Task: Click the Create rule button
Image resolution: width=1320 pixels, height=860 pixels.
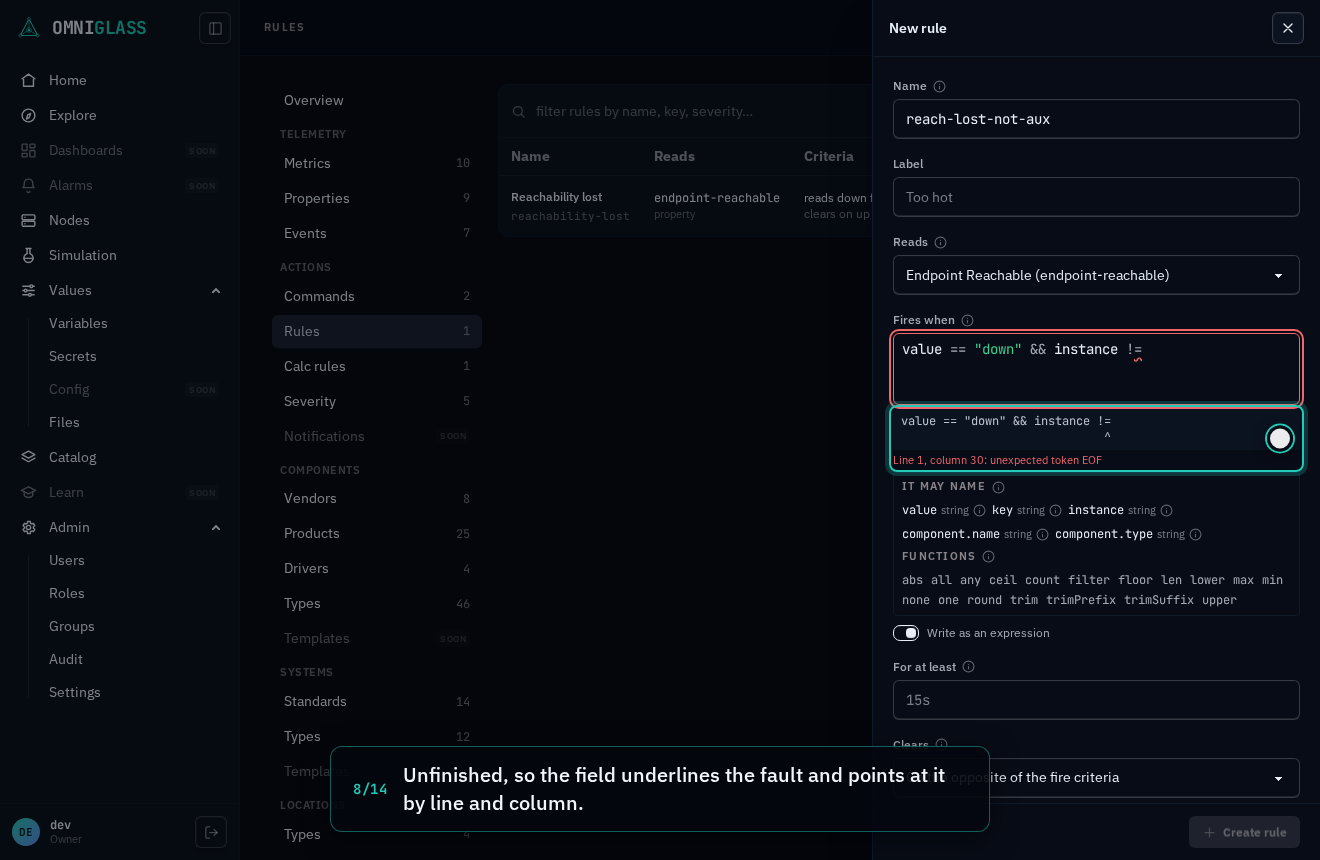Action: click(x=1244, y=832)
